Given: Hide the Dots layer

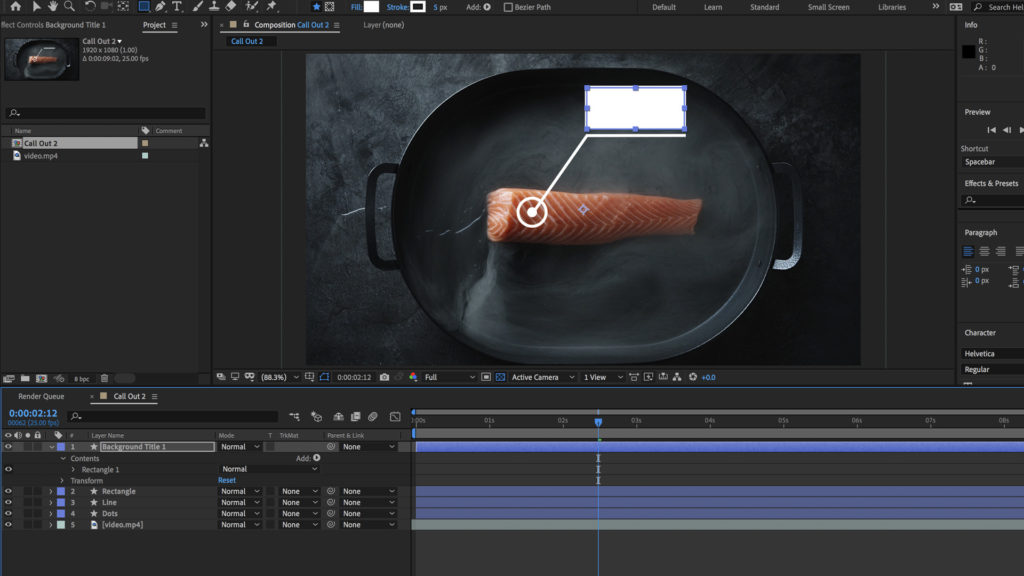Looking at the screenshot, I should [x=8, y=514].
